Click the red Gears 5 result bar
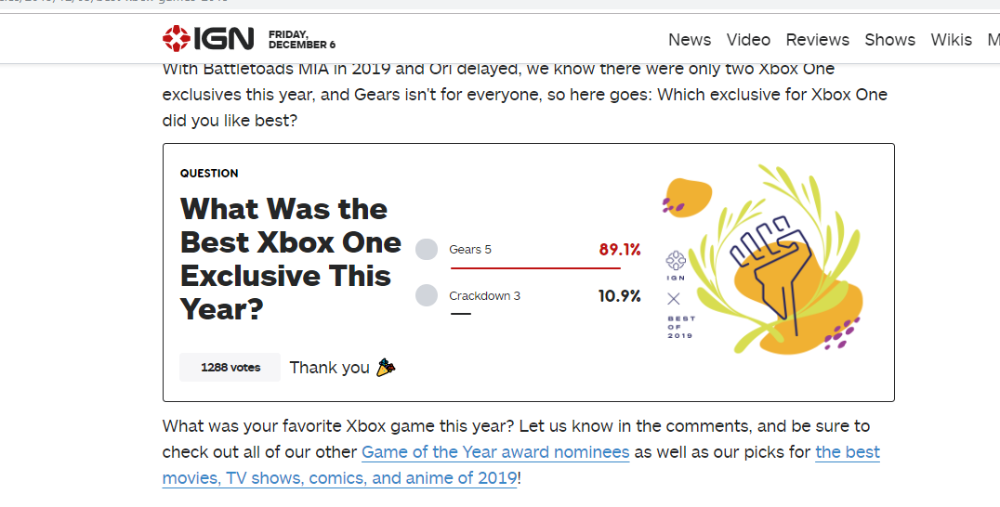Screen dimensions: 1000x507 535,268
